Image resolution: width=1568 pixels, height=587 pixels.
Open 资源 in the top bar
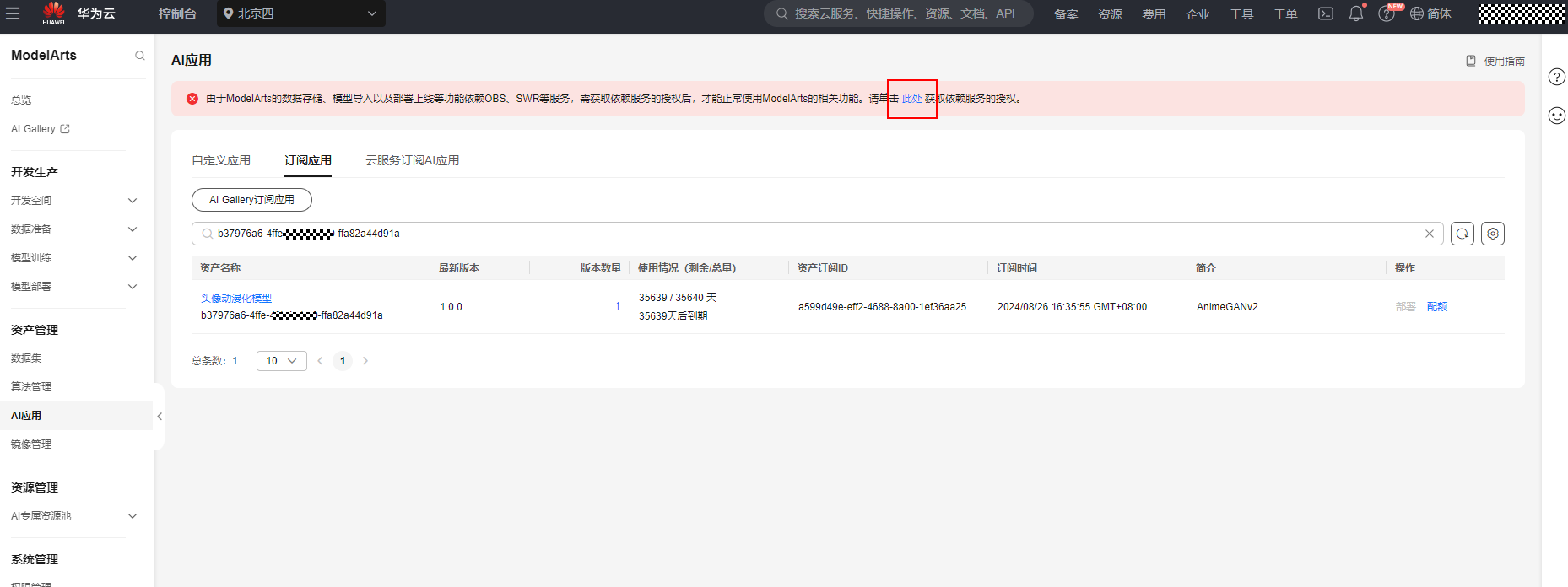(x=1110, y=14)
